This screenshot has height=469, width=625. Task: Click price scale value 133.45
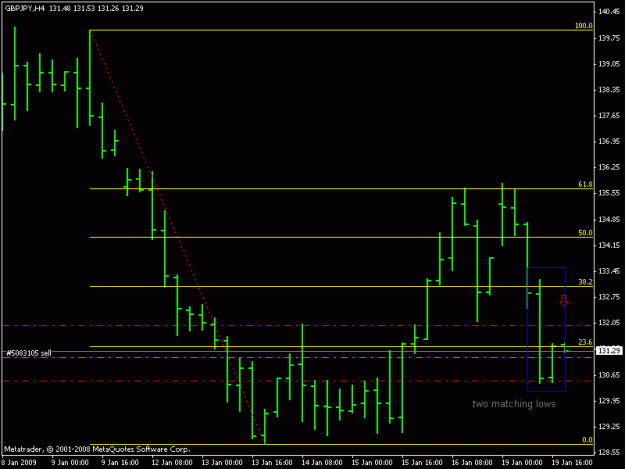(x=609, y=271)
